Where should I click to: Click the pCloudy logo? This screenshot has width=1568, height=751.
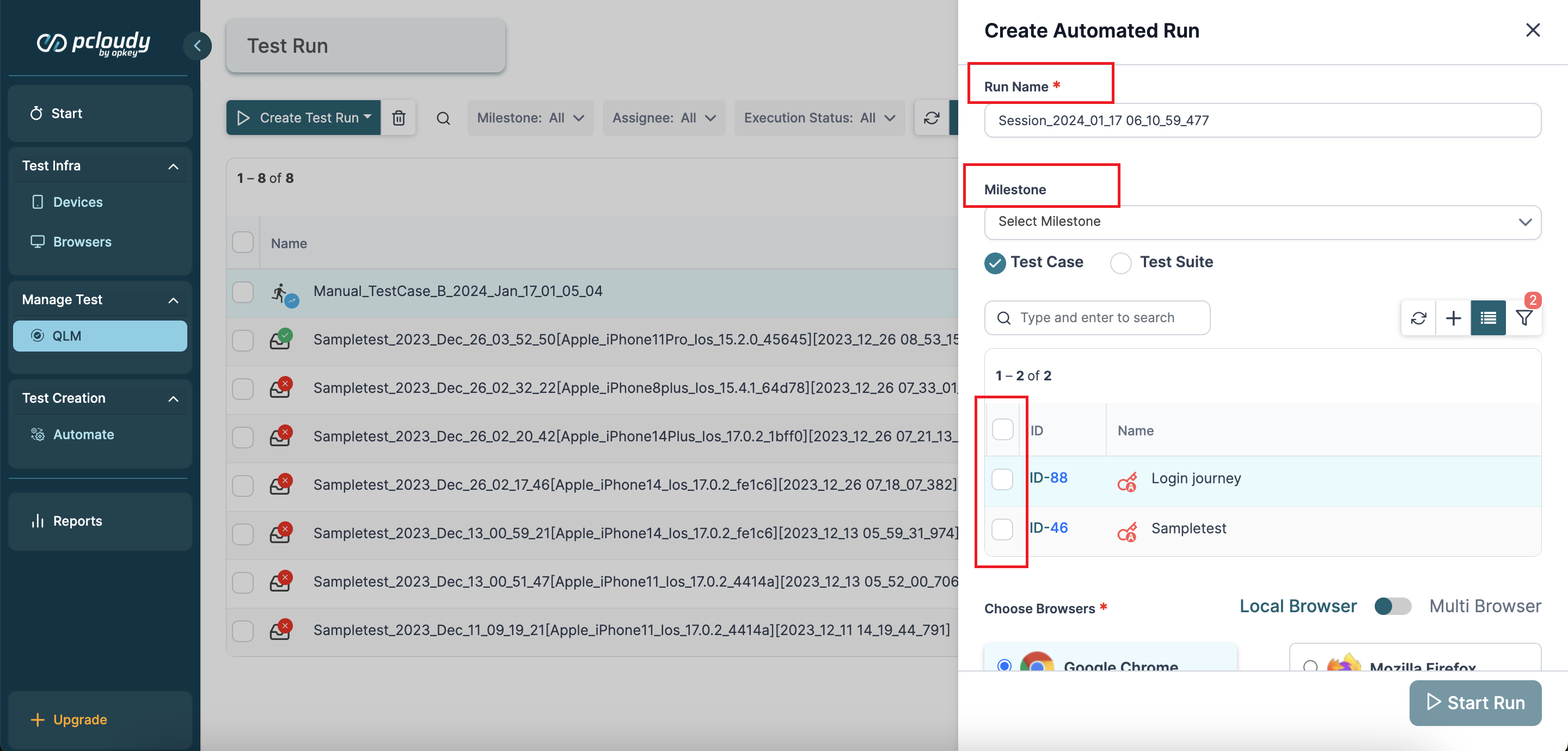[93, 44]
